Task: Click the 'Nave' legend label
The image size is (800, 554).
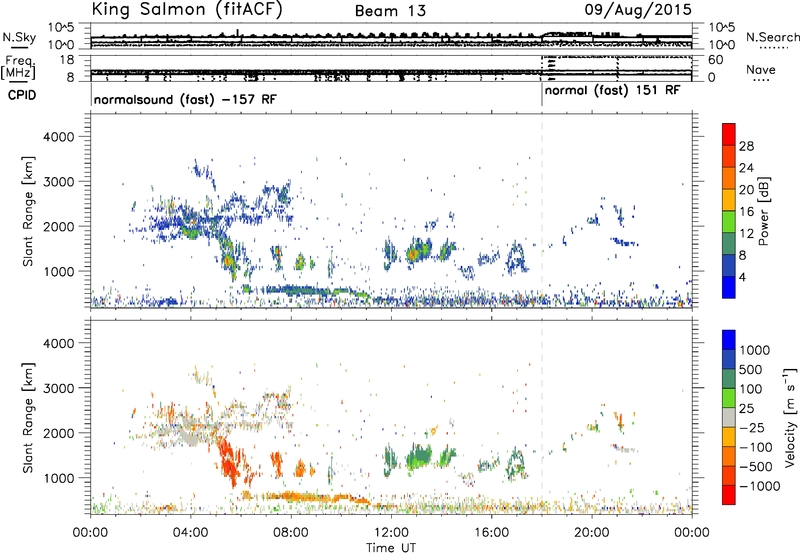Action: tap(761, 69)
